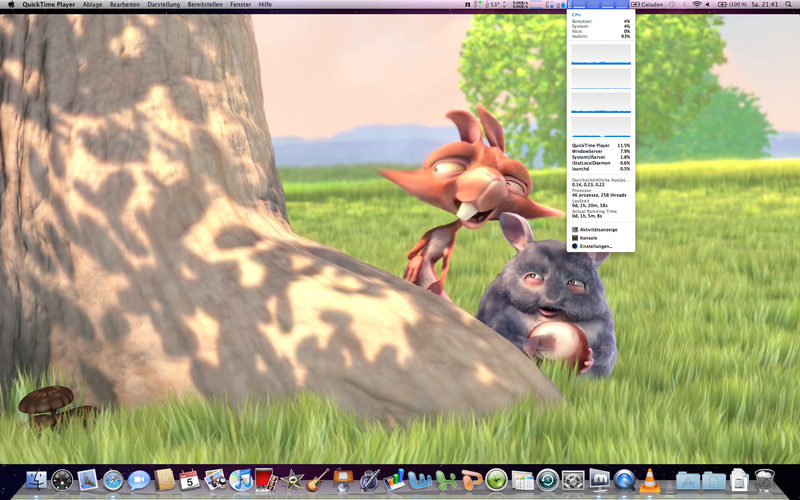Click the network KB/s menu bar item

520,5
